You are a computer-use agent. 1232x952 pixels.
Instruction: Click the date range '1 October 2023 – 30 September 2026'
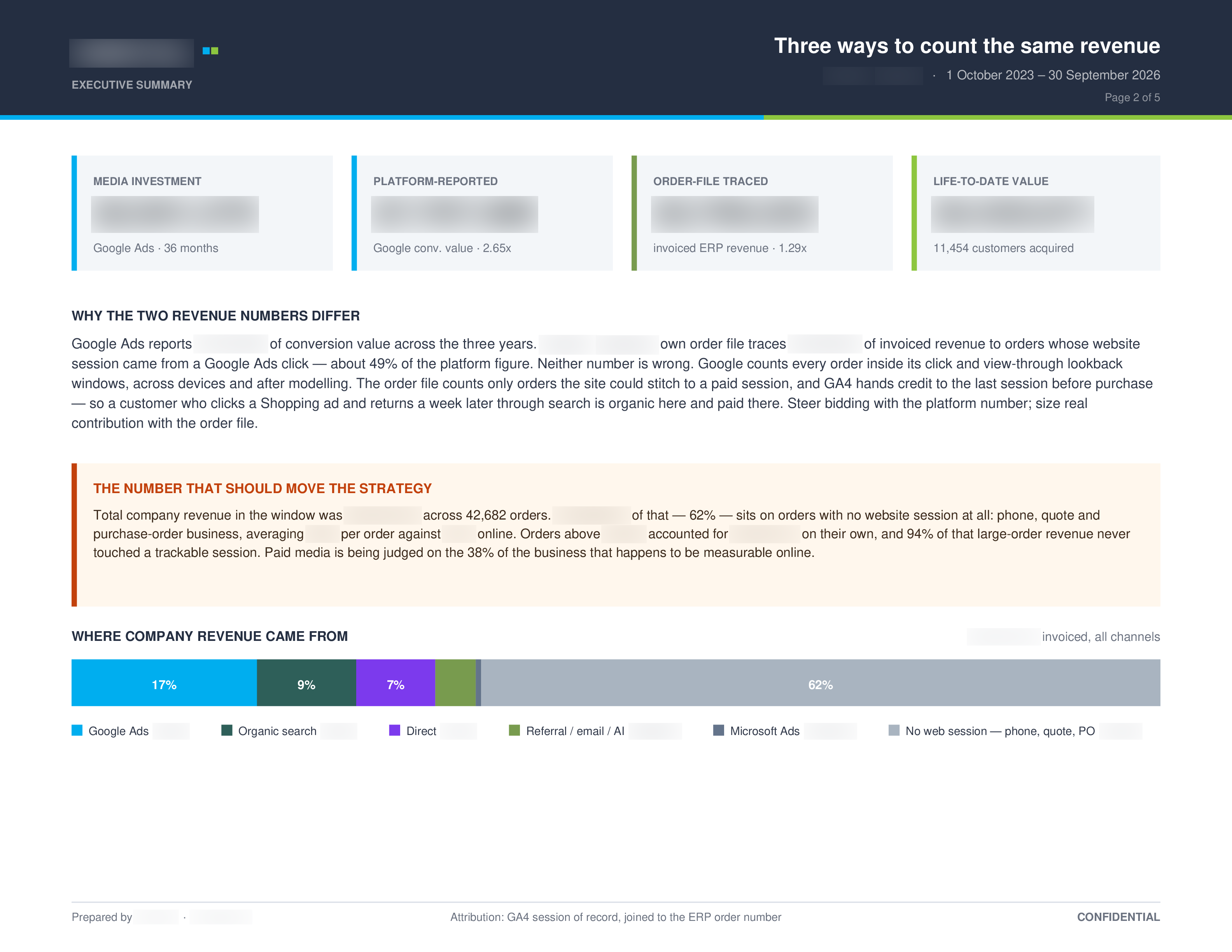[x=1053, y=75]
